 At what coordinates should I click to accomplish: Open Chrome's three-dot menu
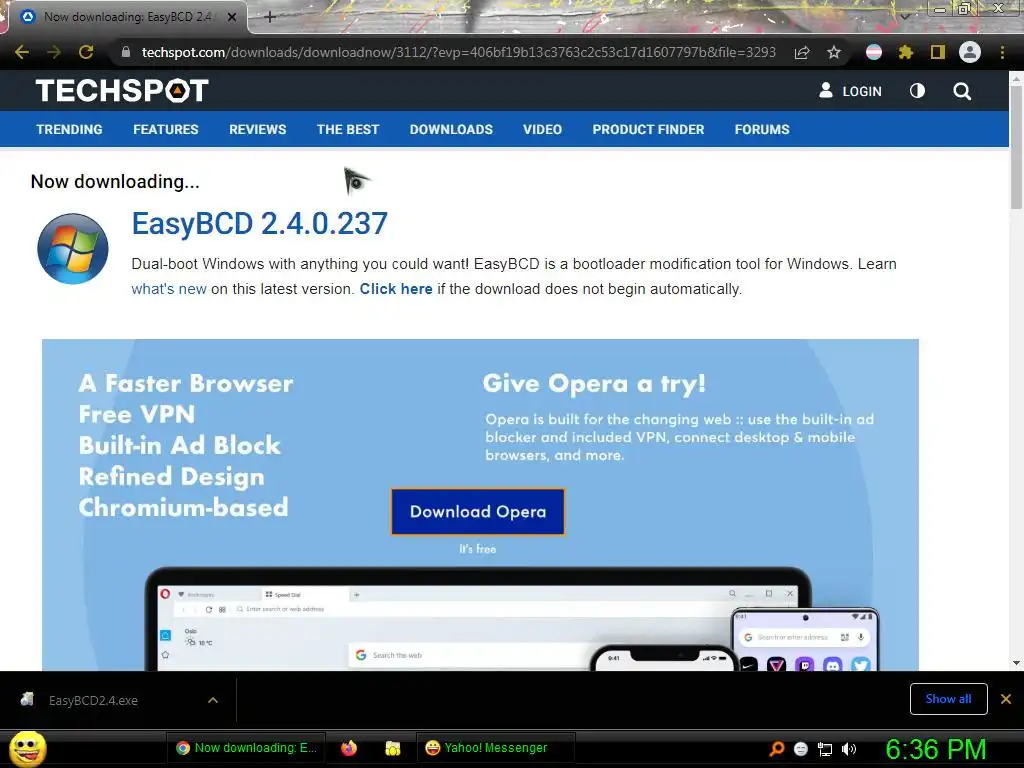pos(1002,52)
